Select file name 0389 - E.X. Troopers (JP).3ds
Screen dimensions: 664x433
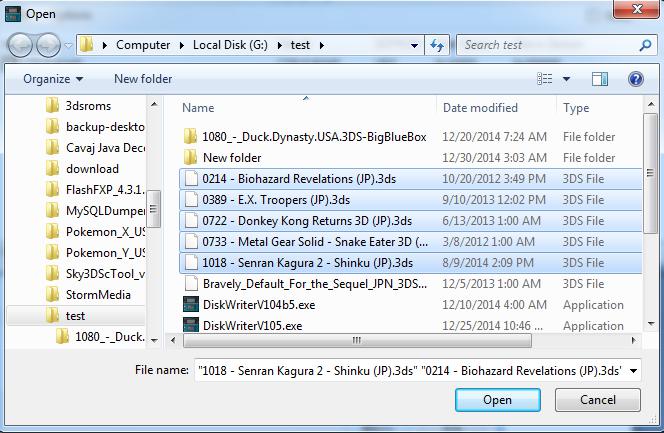tap(276, 199)
